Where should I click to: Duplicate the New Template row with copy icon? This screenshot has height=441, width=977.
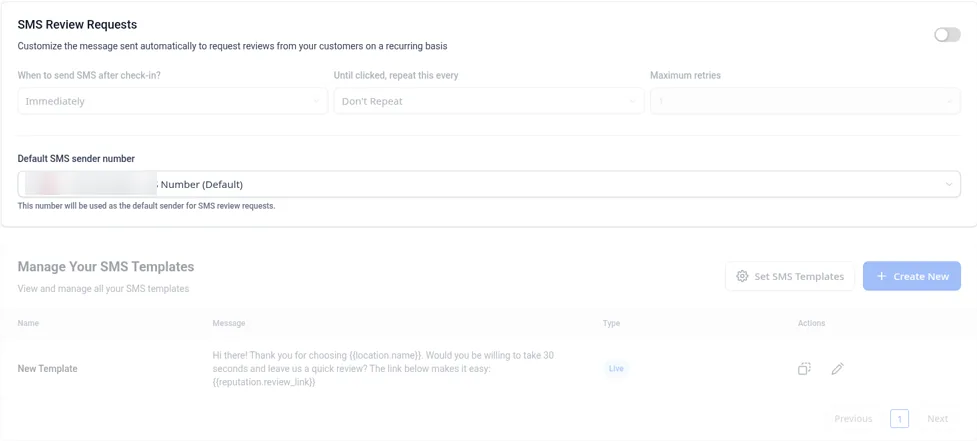coord(804,369)
